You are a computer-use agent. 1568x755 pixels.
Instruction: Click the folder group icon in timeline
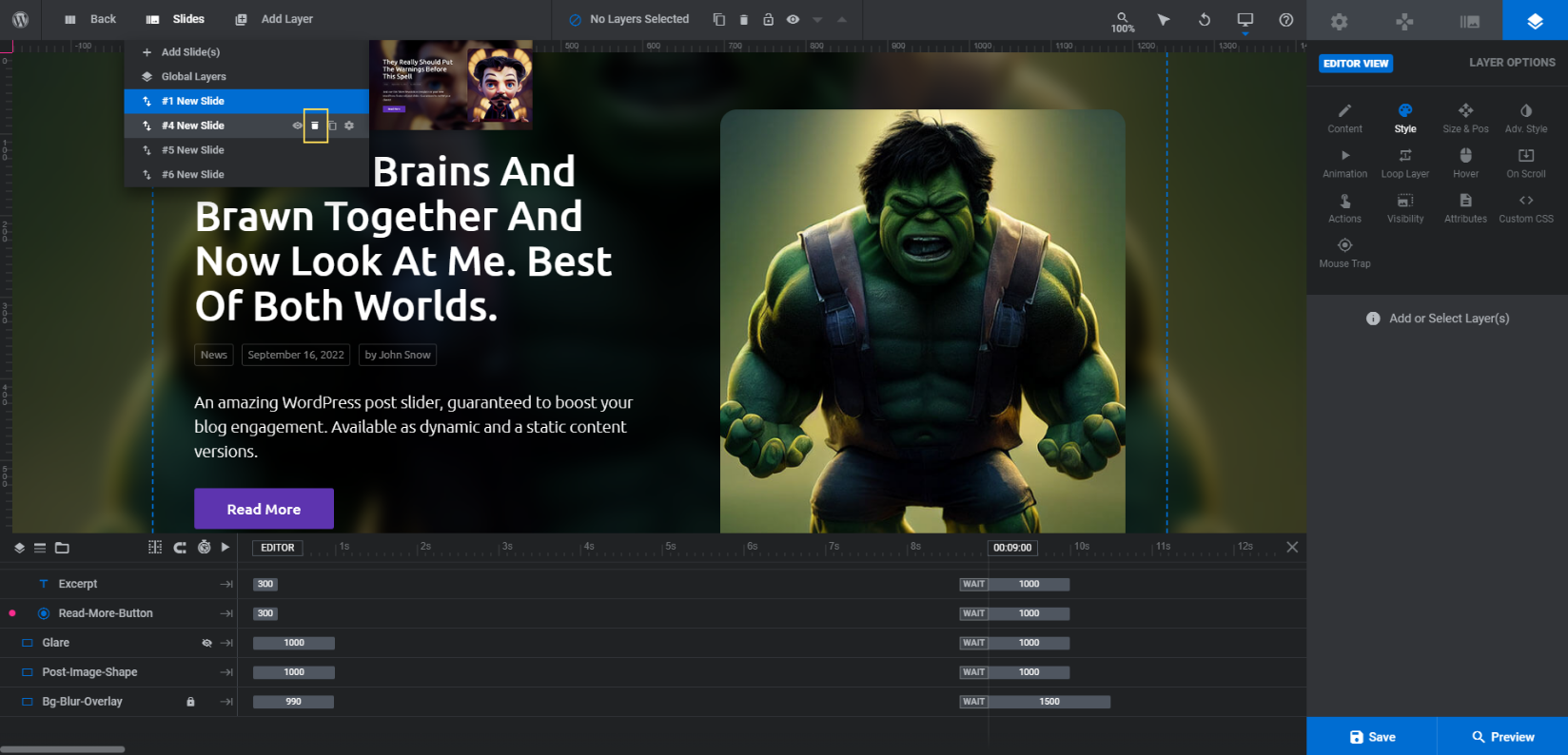click(x=62, y=548)
